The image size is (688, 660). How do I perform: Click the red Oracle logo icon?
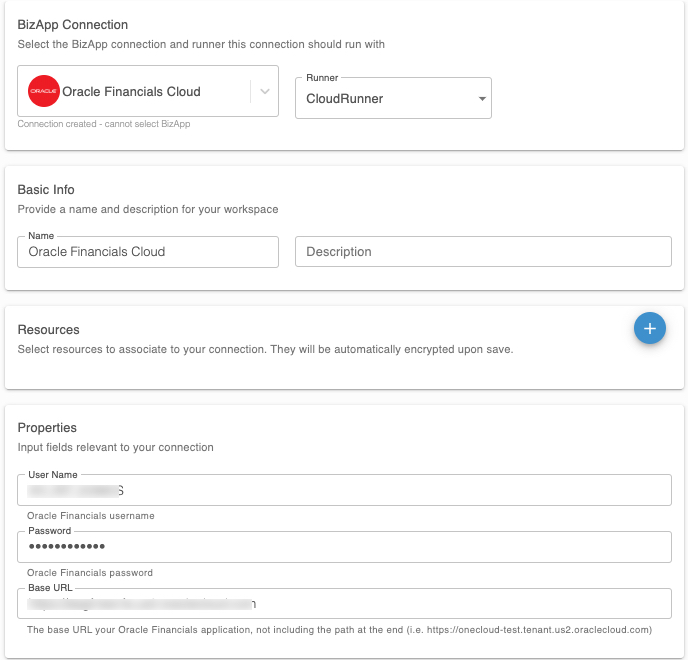click(x=43, y=91)
